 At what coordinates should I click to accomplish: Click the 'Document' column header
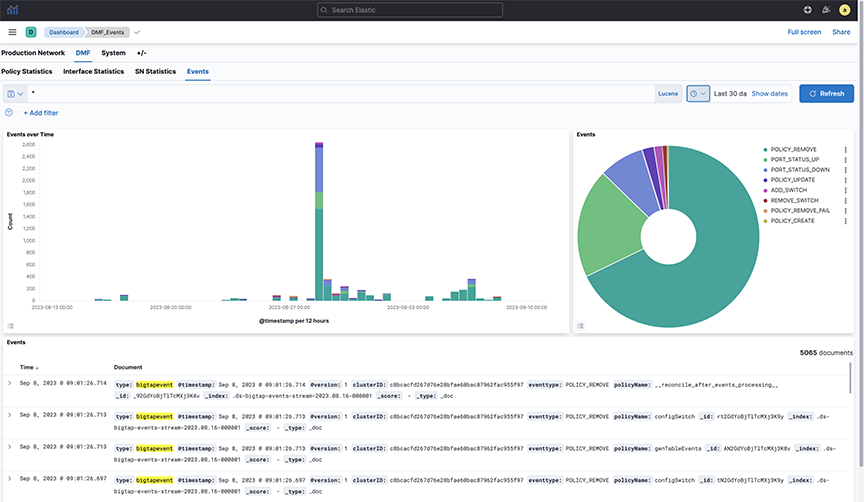click(x=128, y=367)
